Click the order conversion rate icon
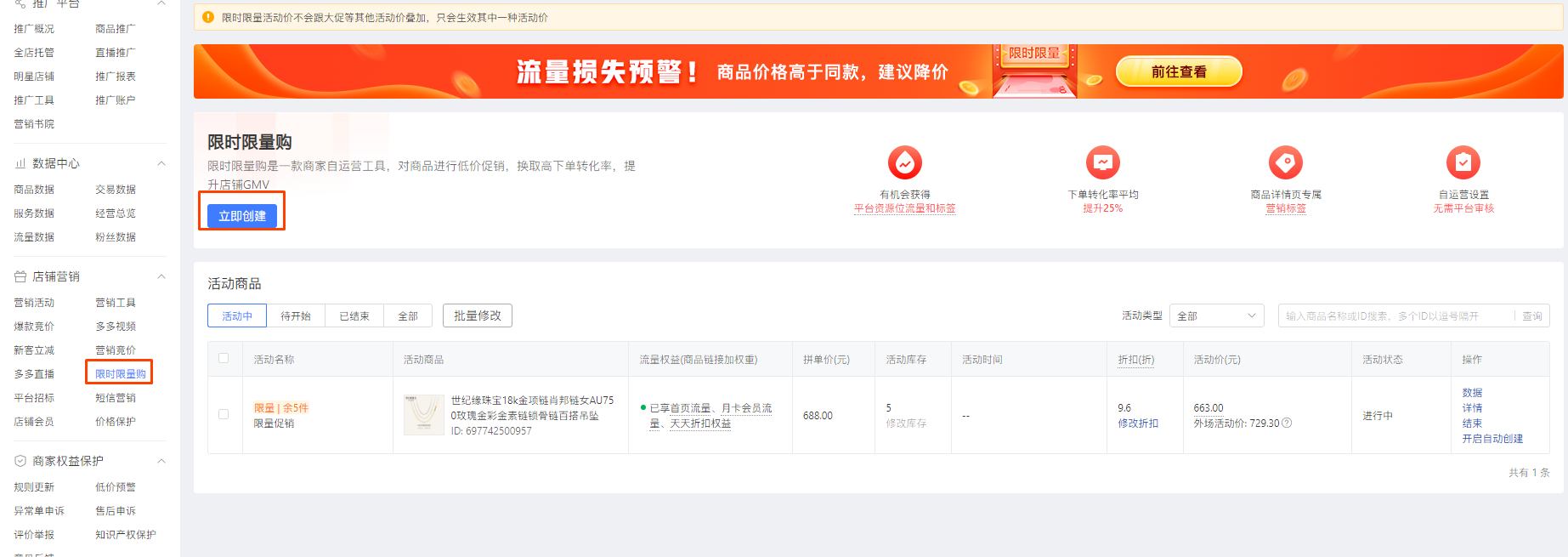Image resolution: width=1568 pixels, height=557 pixels. (1102, 162)
